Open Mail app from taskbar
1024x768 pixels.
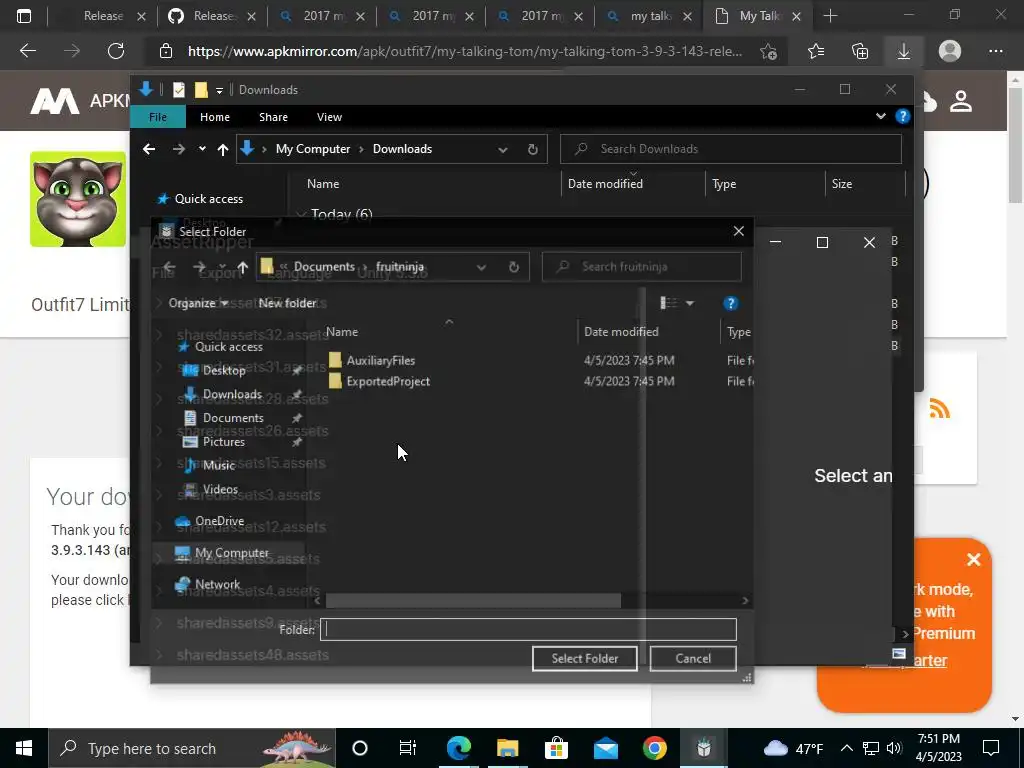[x=605, y=748]
